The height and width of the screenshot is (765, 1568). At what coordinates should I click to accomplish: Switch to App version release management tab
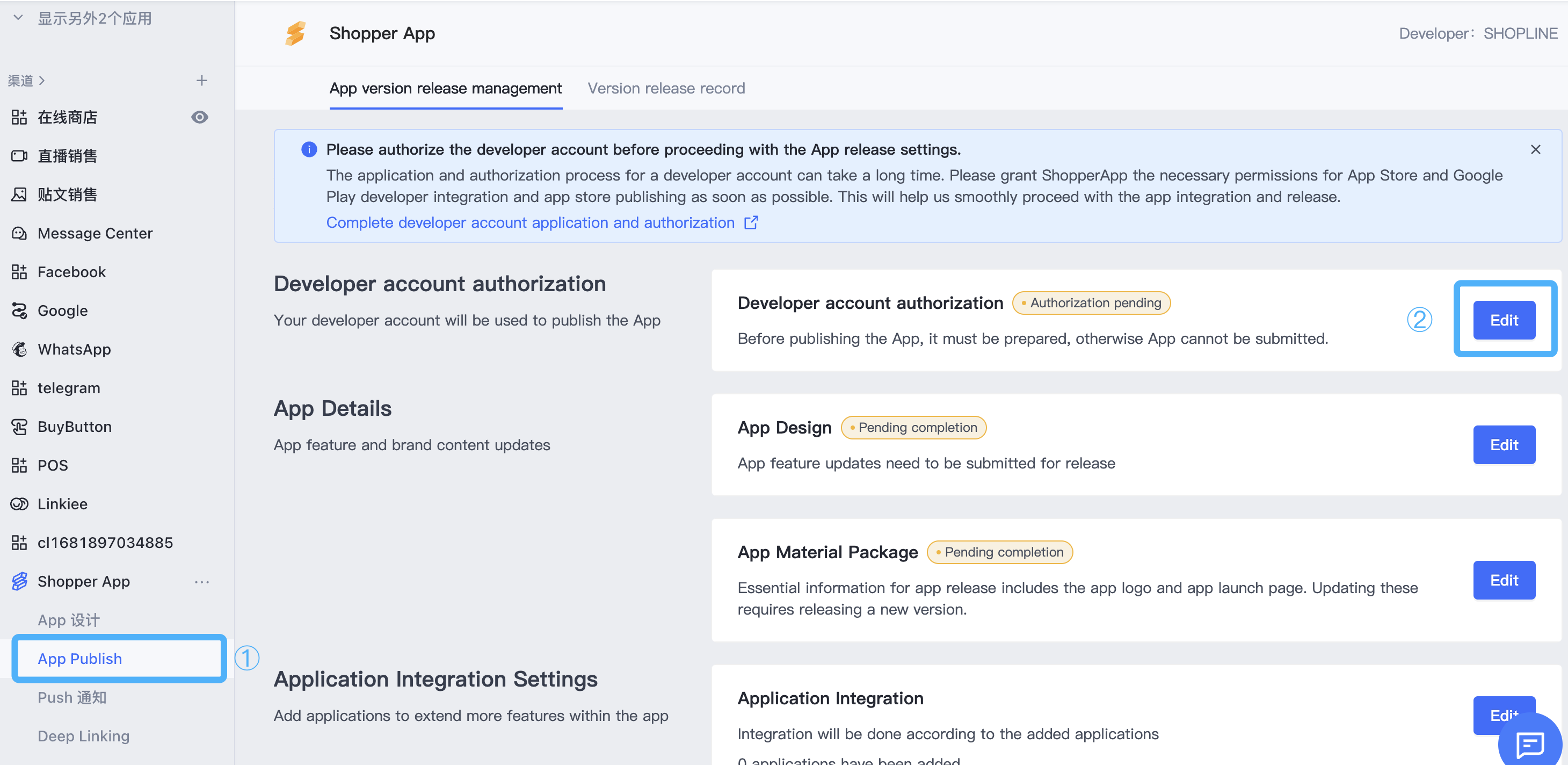click(446, 88)
